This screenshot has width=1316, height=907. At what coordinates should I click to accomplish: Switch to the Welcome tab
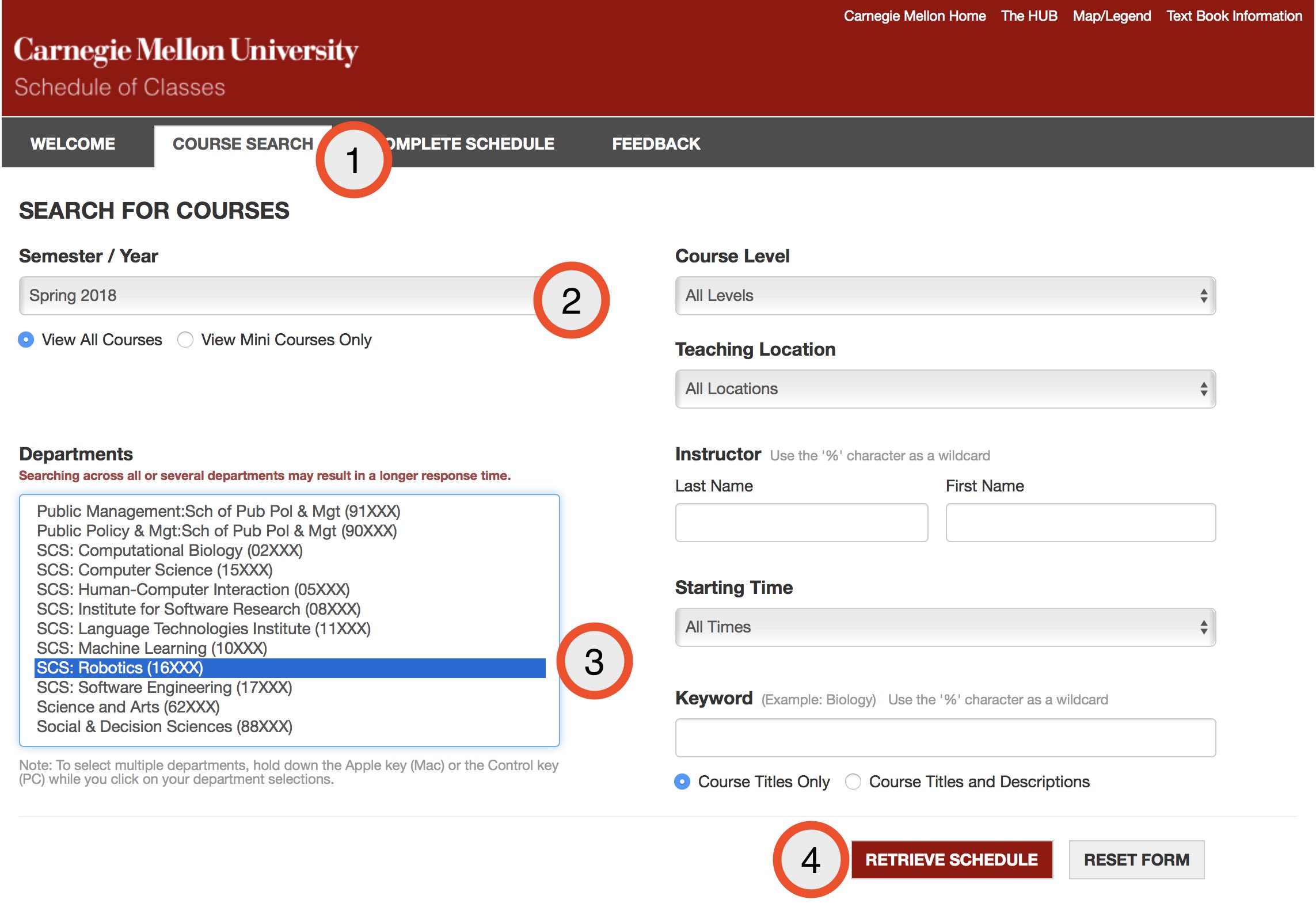pyautogui.click(x=73, y=144)
